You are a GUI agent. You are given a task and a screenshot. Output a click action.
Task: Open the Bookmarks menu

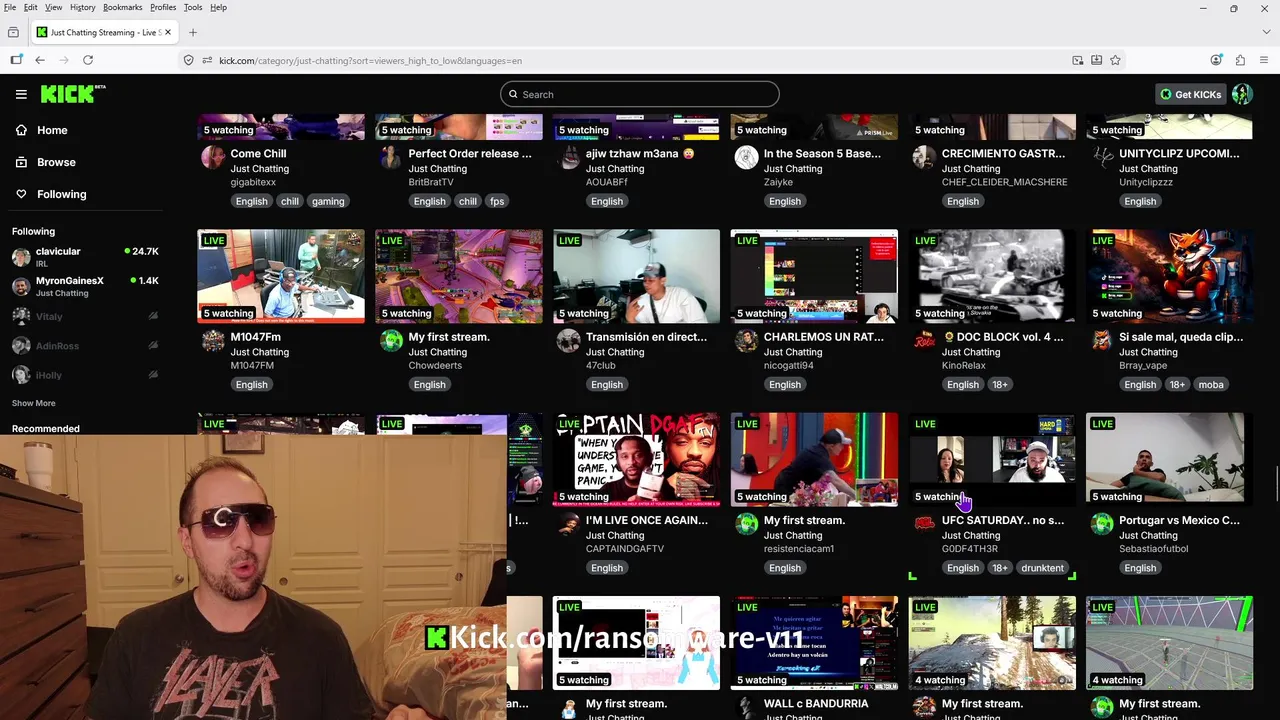pos(123,7)
